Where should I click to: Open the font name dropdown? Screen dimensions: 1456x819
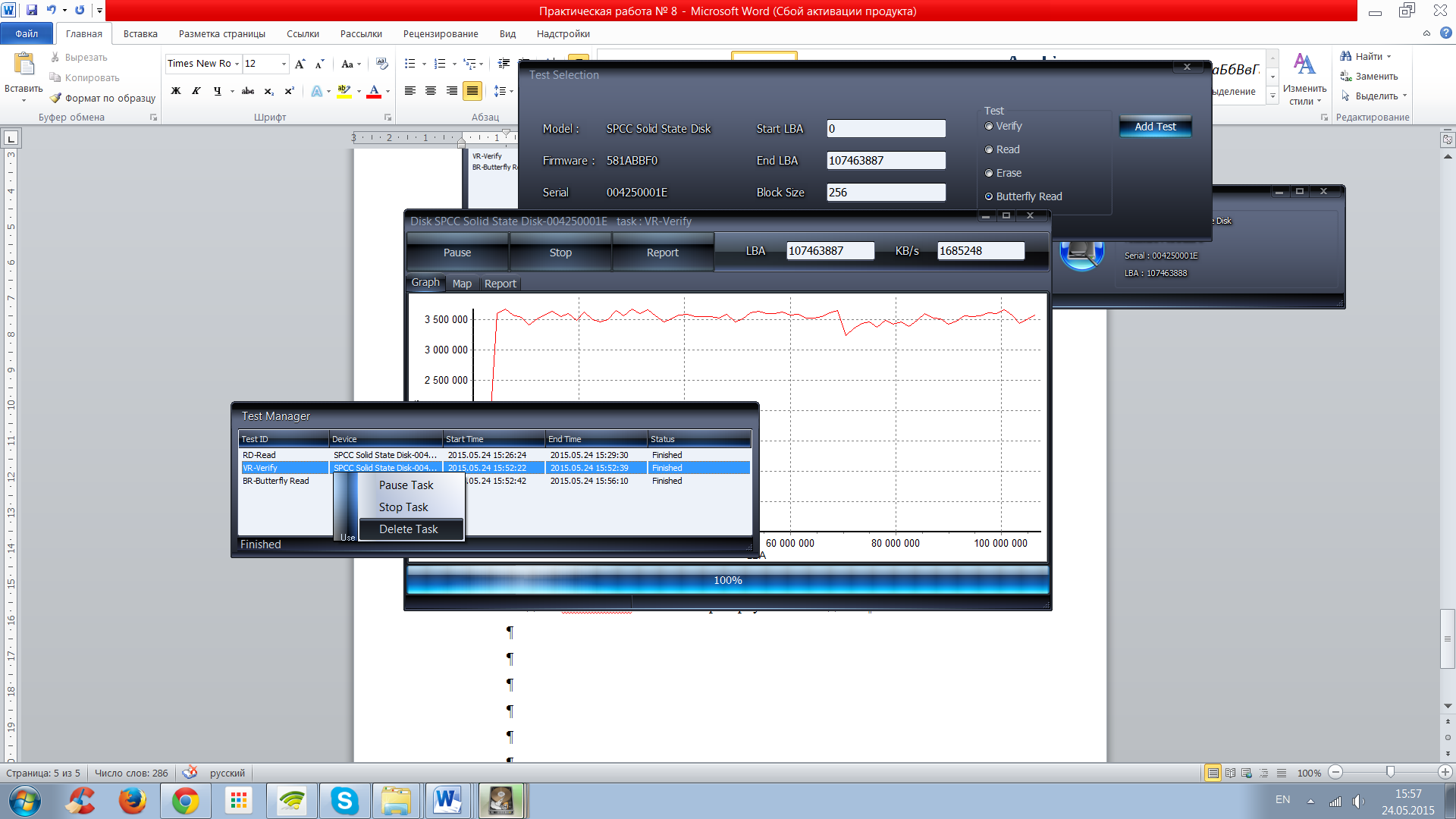point(237,64)
